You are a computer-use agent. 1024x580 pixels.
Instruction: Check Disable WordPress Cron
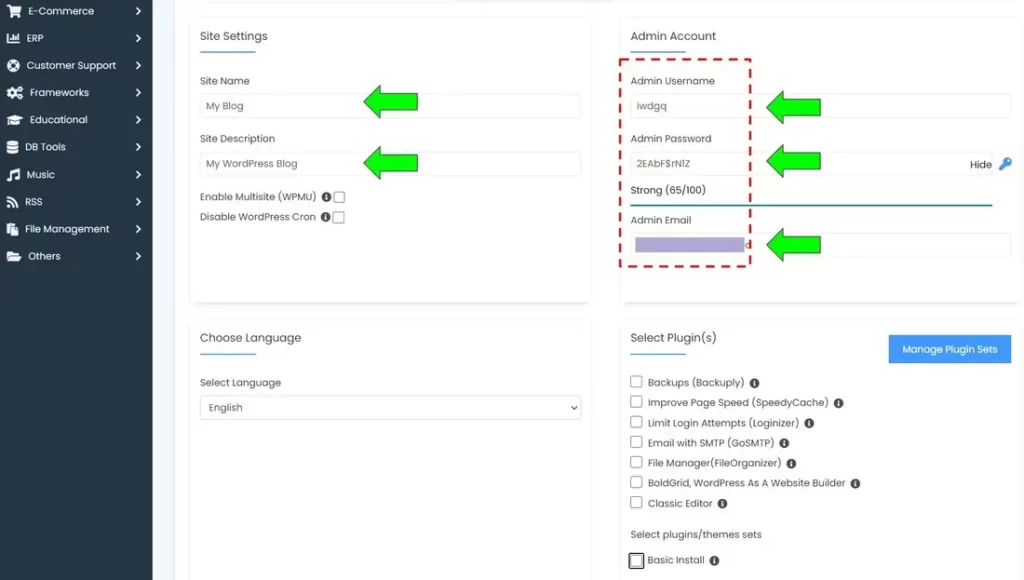point(338,216)
